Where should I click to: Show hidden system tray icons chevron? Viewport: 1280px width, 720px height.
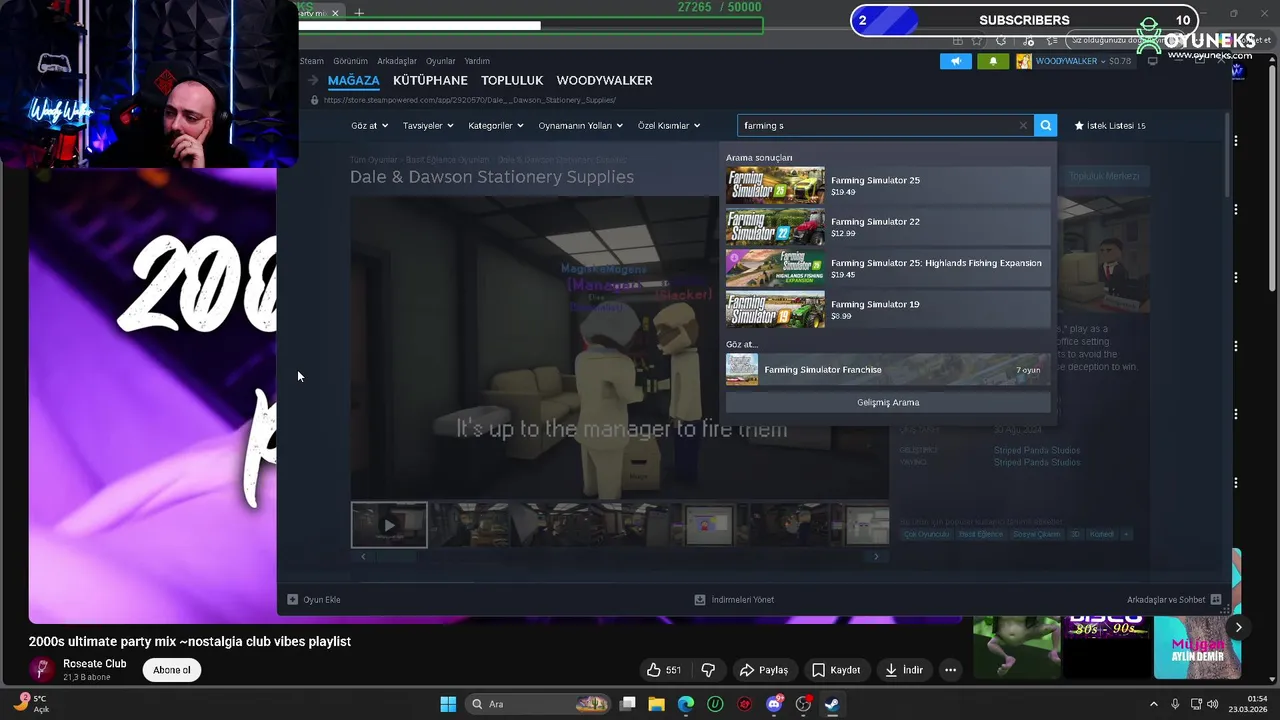click(x=1153, y=704)
